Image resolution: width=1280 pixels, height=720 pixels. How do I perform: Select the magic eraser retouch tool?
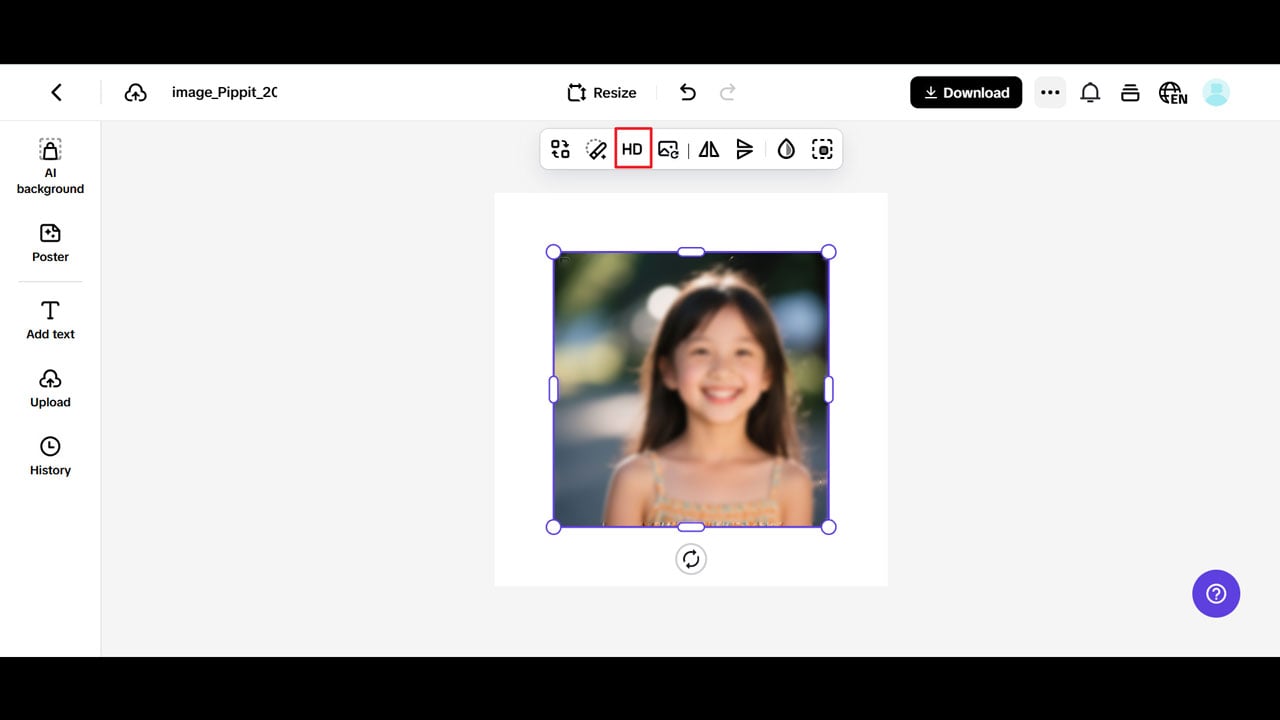pos(596,148)
